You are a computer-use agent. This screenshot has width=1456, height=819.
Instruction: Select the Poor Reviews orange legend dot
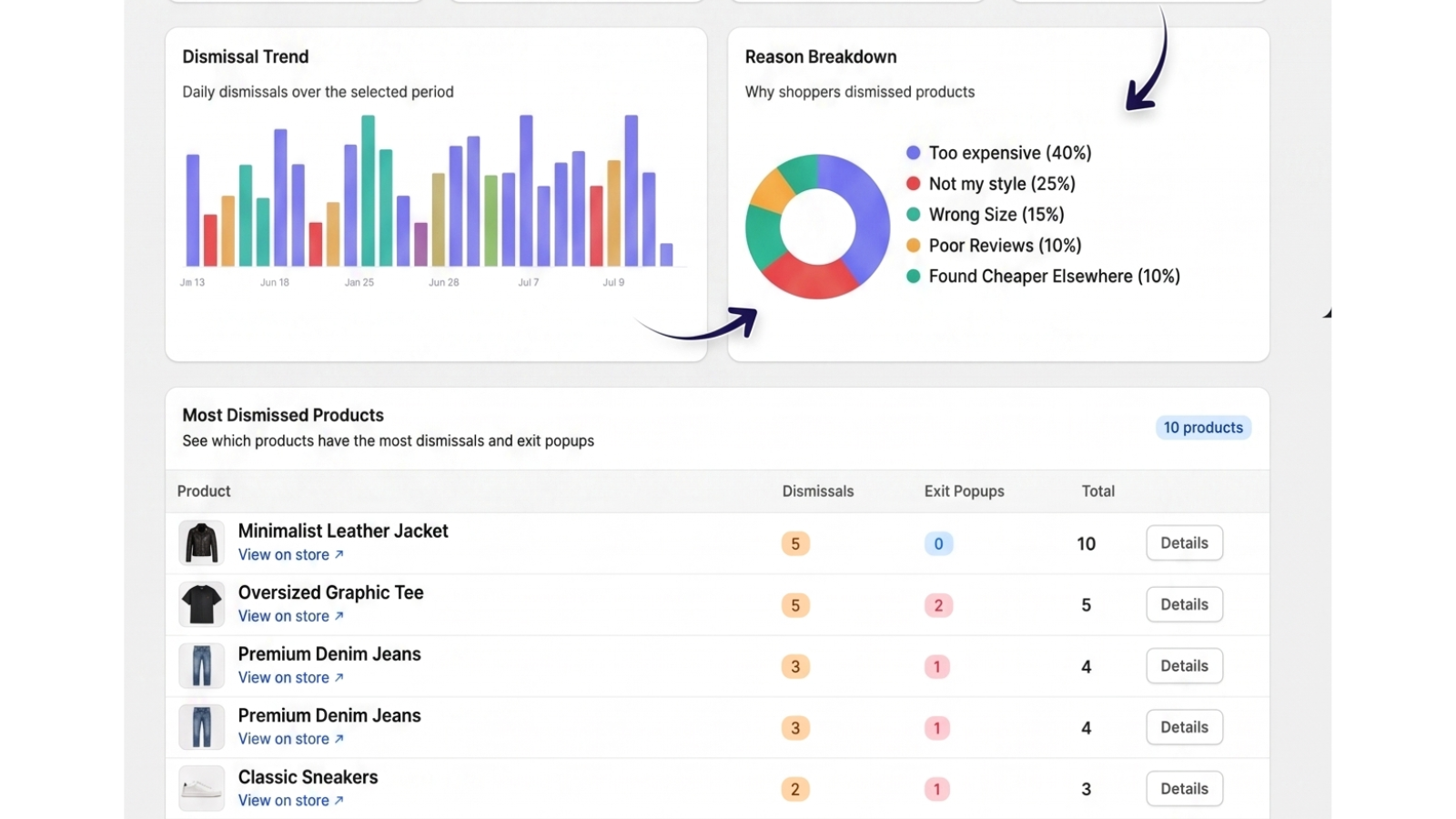(913, 246)
